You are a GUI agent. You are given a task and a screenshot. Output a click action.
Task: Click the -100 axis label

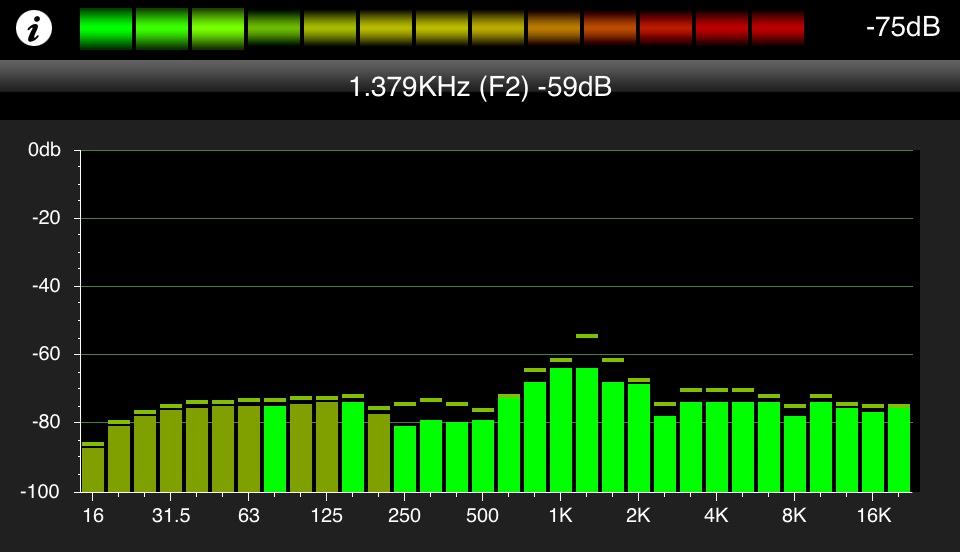pyautogui.click(x=41, y=491)
